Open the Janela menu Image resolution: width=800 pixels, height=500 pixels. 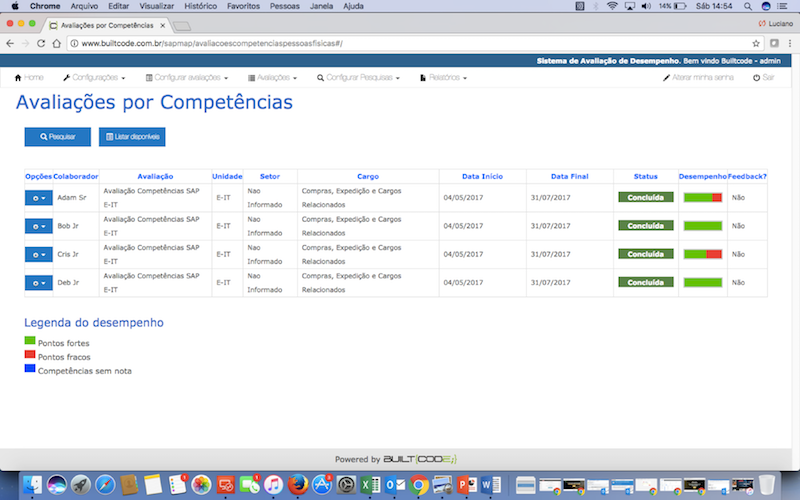click(x=321, y=6)
